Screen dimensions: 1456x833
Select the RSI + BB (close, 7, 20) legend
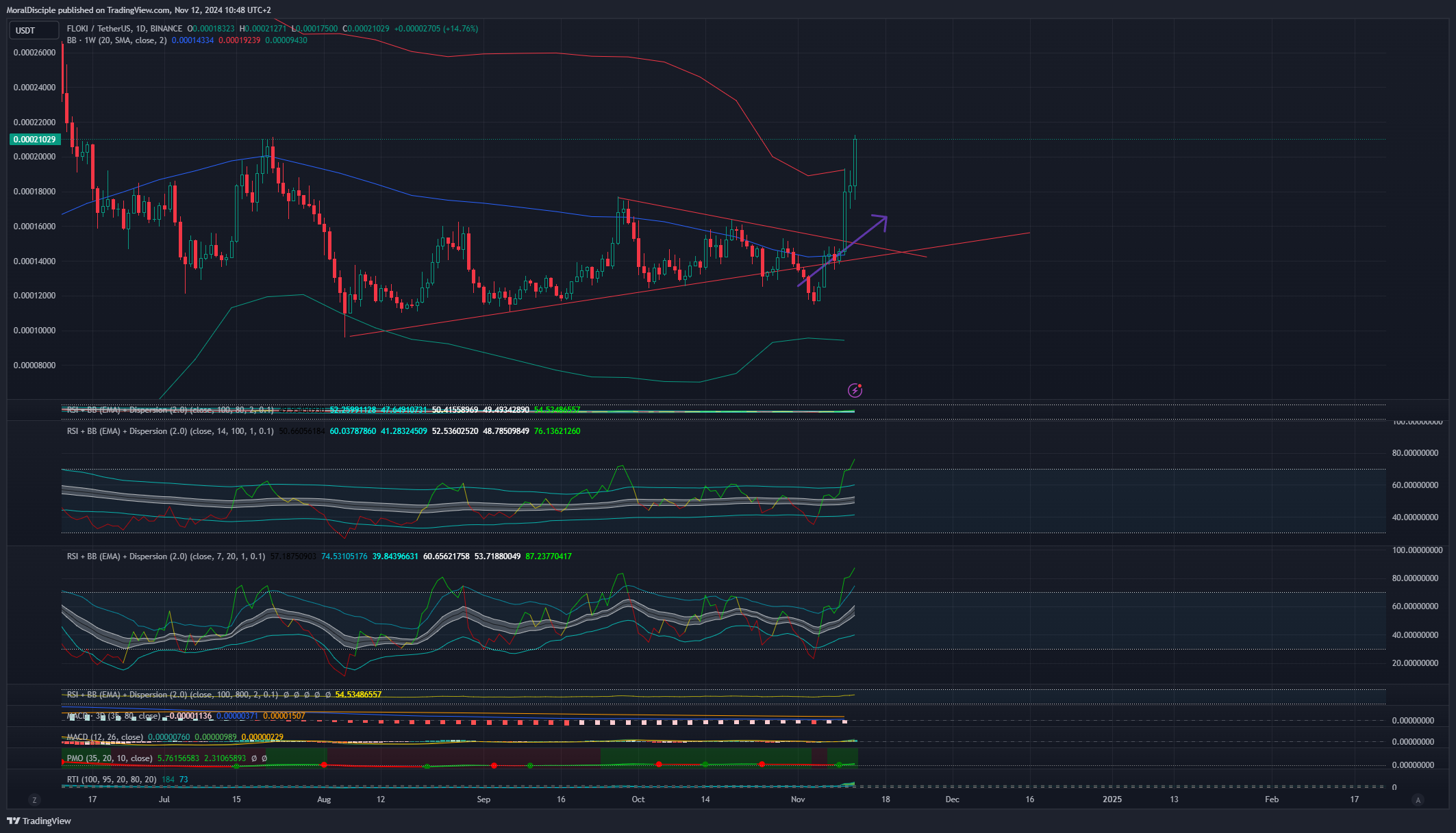[166, 556]
